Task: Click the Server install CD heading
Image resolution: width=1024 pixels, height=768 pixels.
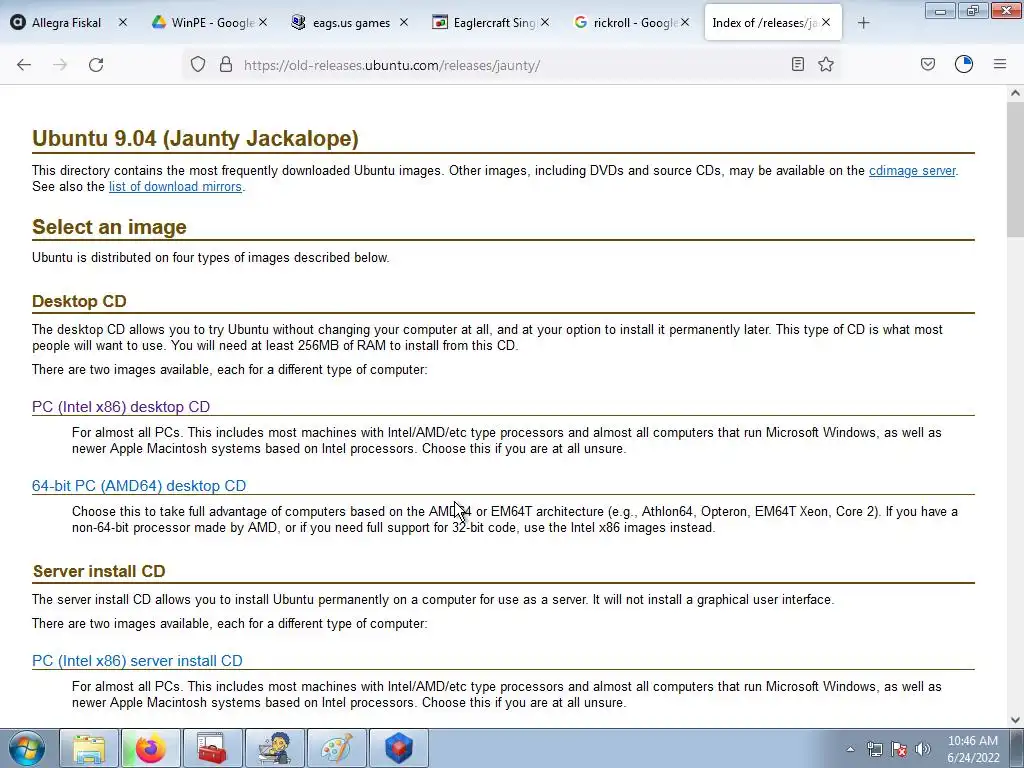Action: point(99,571)
